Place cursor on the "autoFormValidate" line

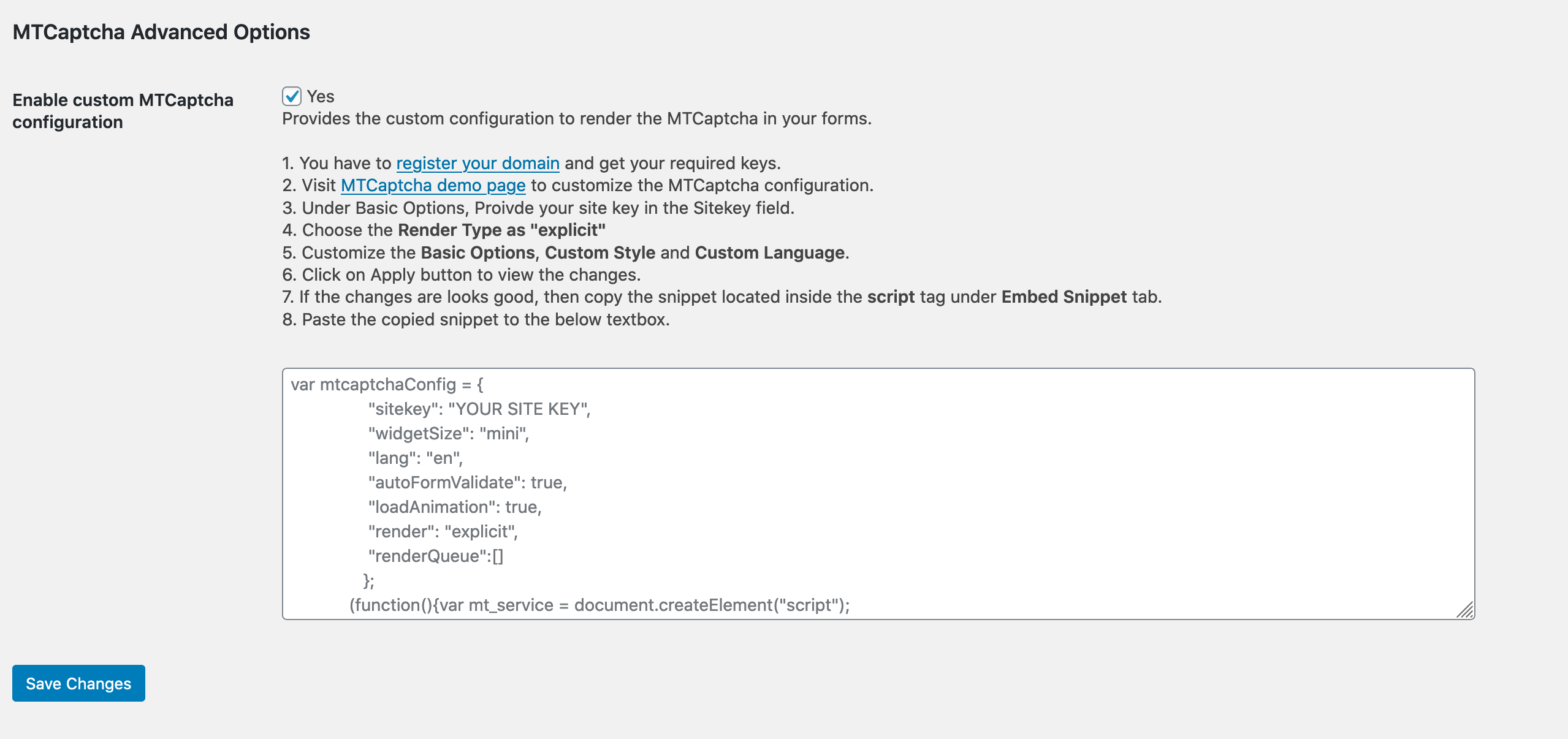[467, 482]
